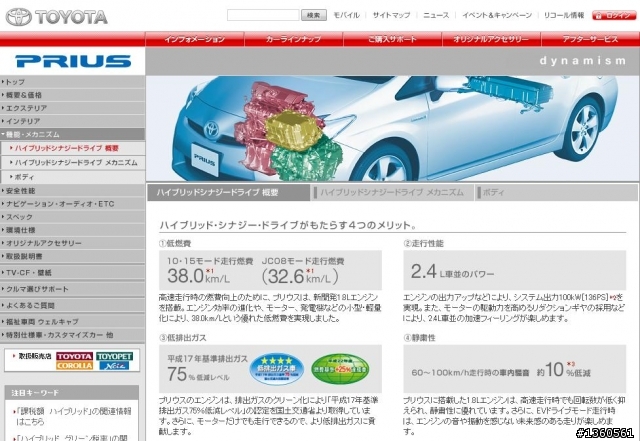Click the ④静粛性 heading
640x441 pixels.
tap(419, 338)
